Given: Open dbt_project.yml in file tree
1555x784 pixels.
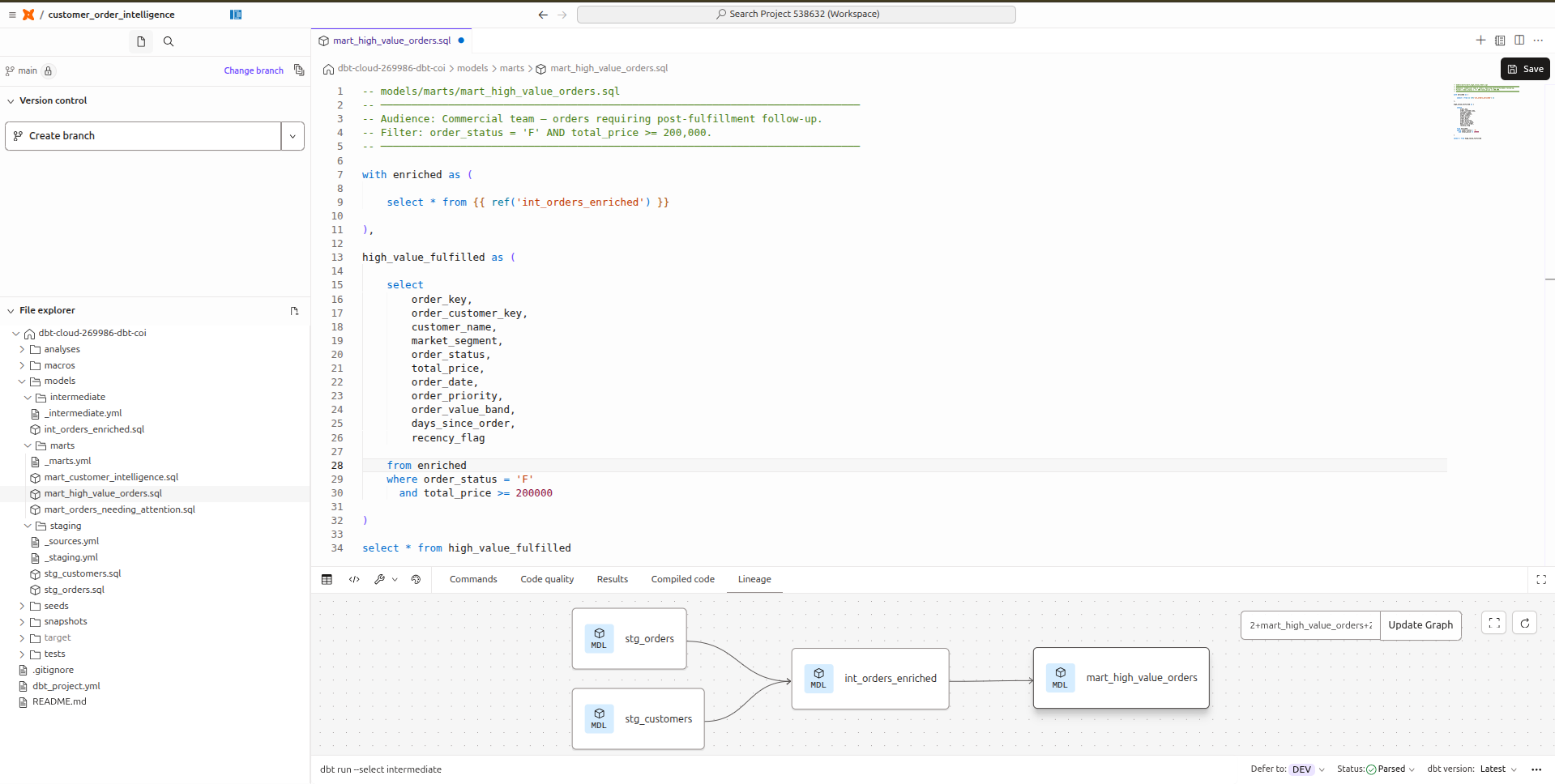Looking at the screenshot, I should click(x=66, y=686).
